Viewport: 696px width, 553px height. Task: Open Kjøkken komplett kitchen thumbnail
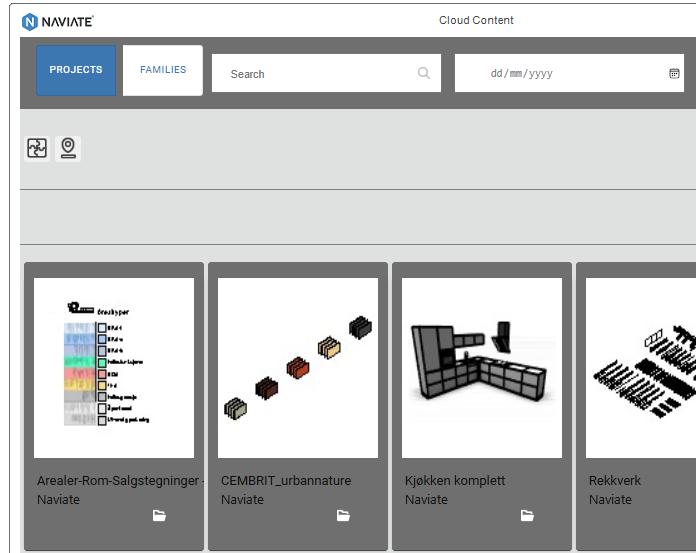point(482,368)
